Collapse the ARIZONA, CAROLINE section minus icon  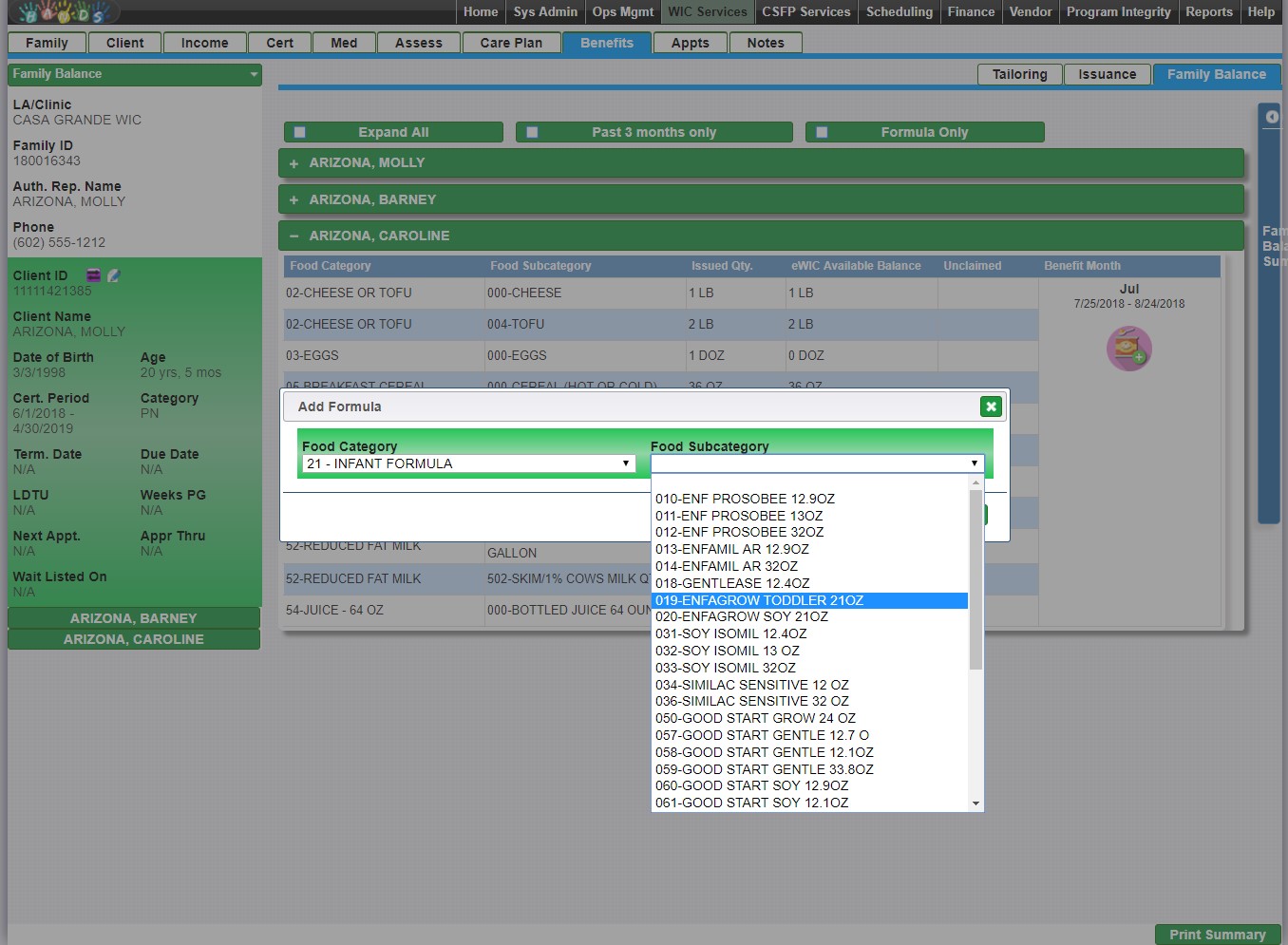click(294, 236)
